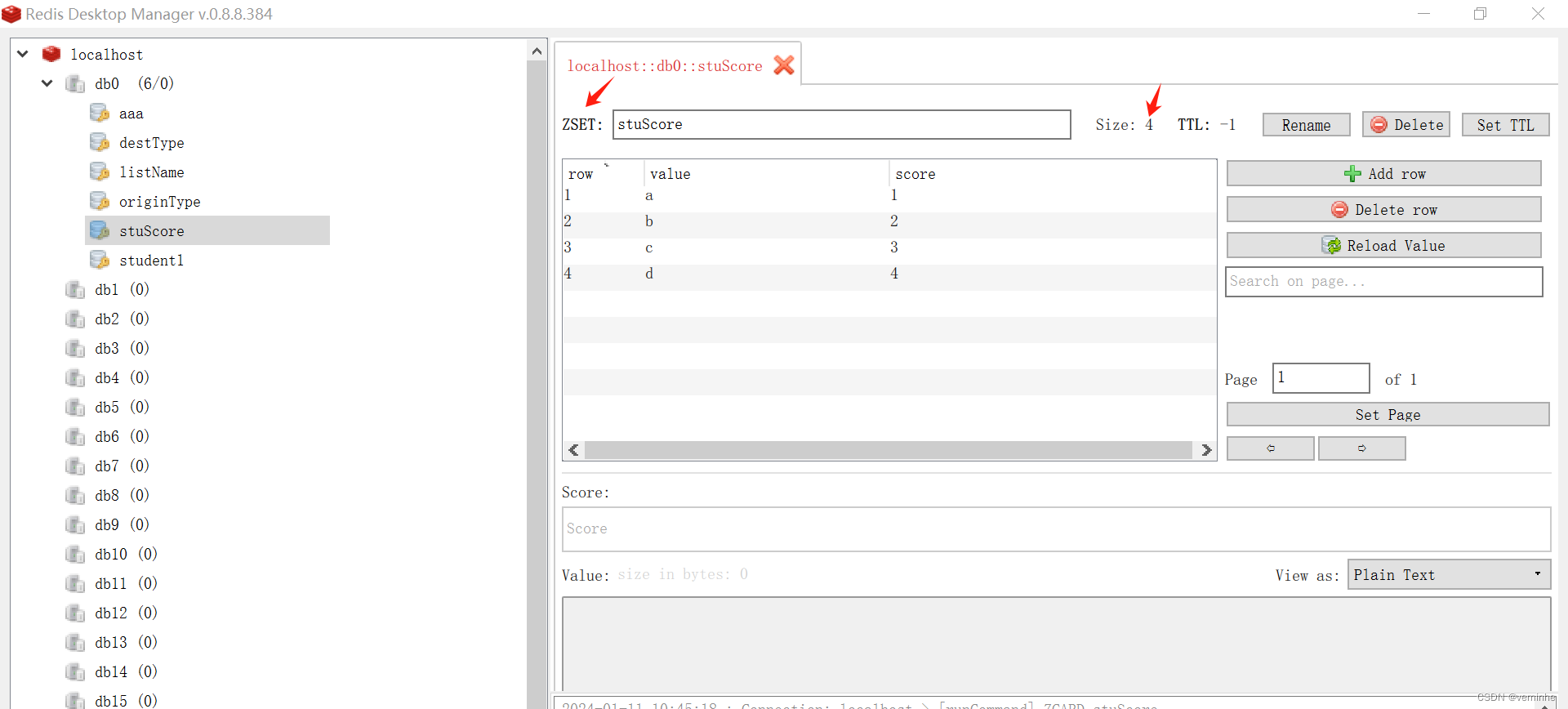Click the Score input field
The width and height of the screenshot is (1568, 709).
1056,528
